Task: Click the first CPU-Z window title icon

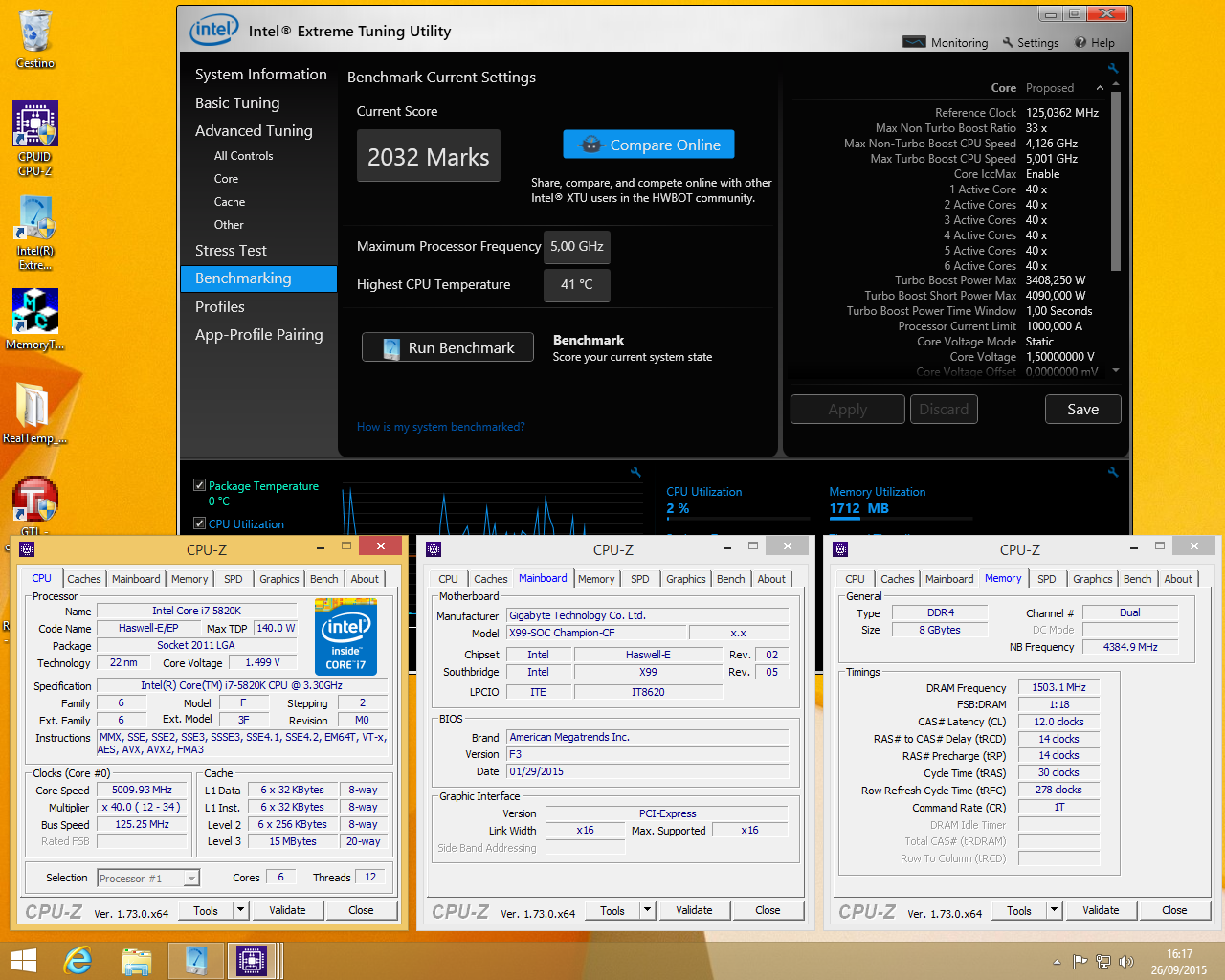Action: pyautogui.click(x=27, y=549)
